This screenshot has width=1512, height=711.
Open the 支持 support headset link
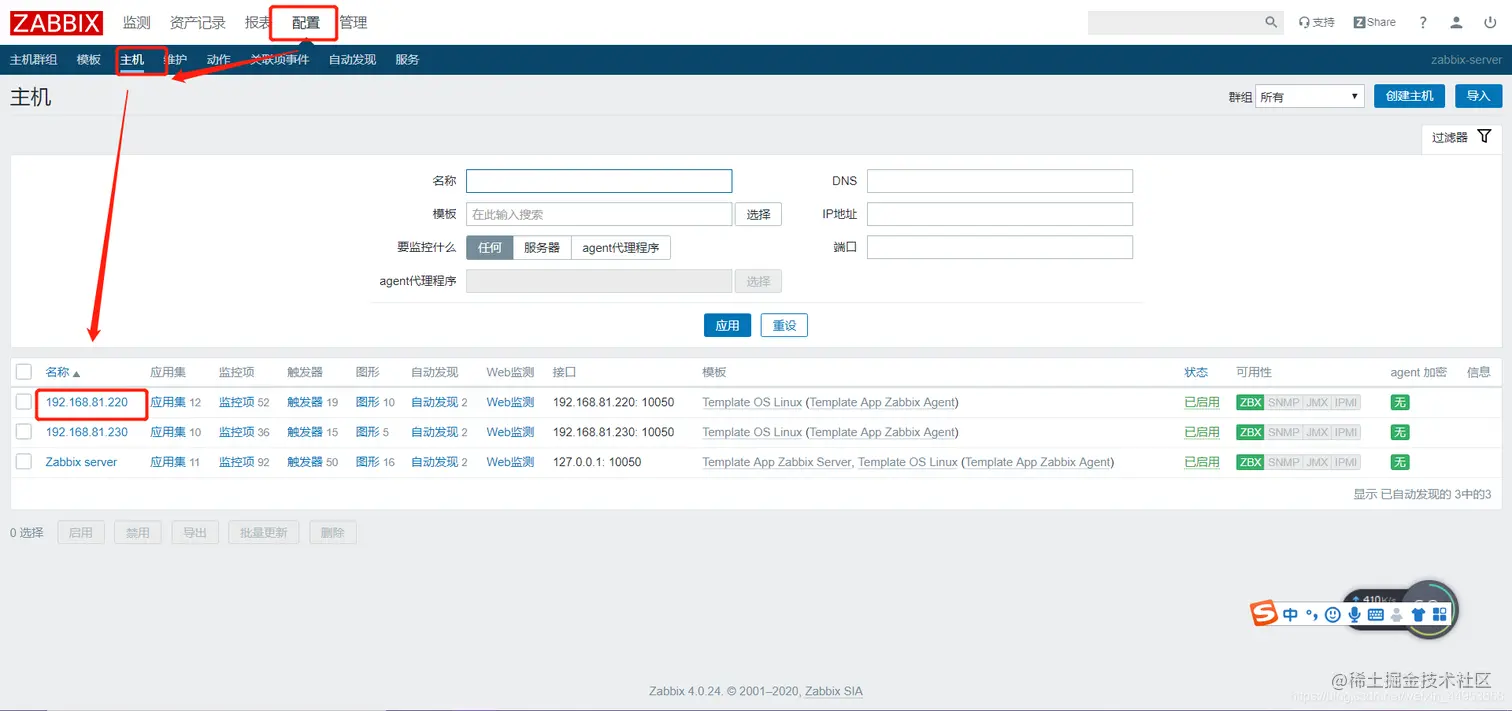(x=1316, y=22)
